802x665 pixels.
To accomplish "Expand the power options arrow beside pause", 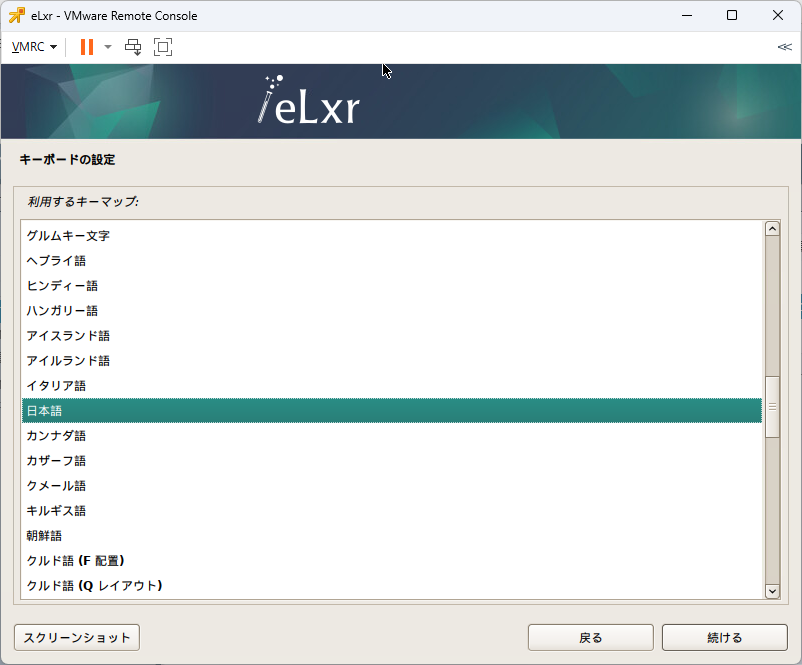I will [x=107, y=47].
